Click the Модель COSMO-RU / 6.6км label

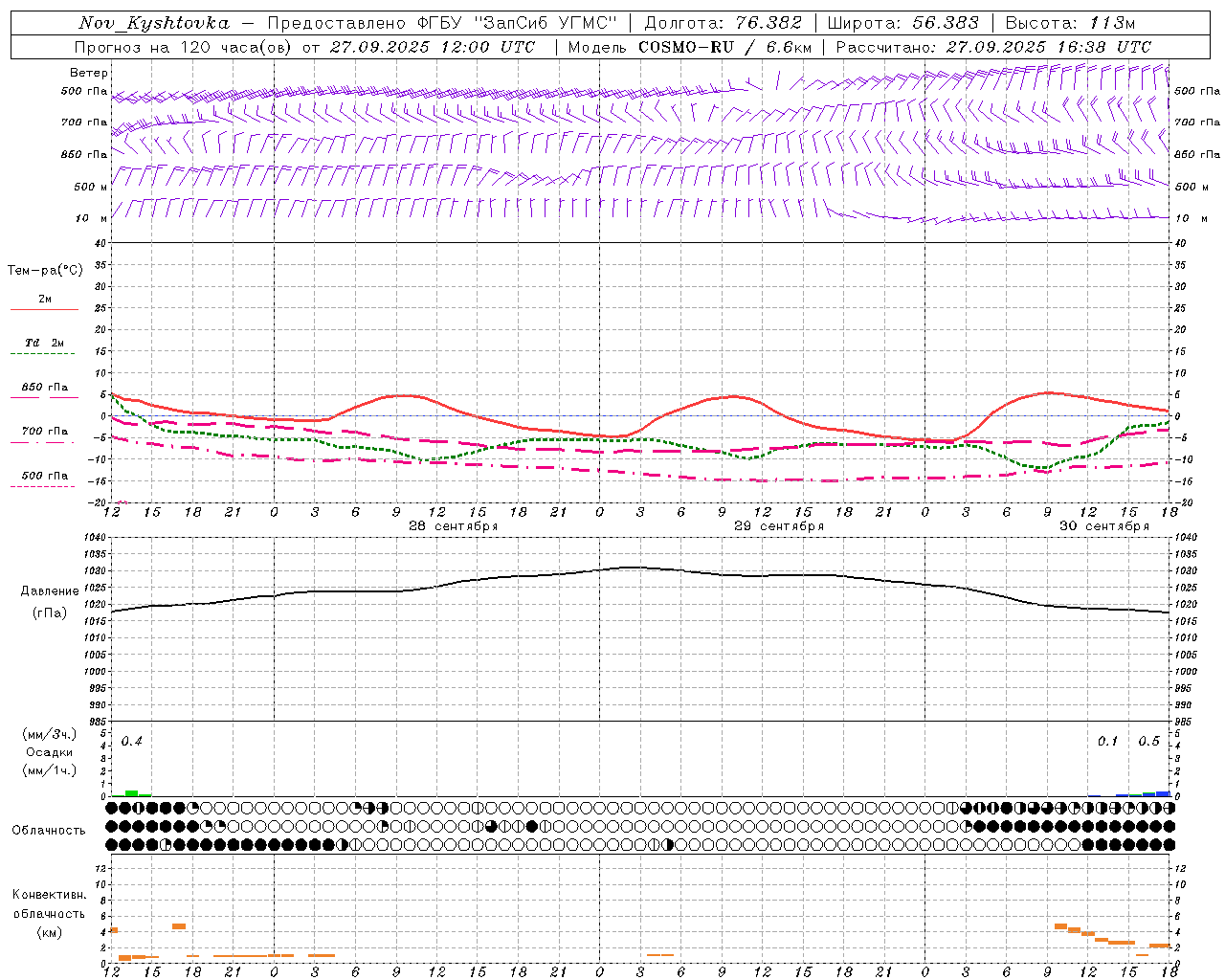[x=690, y=47]
